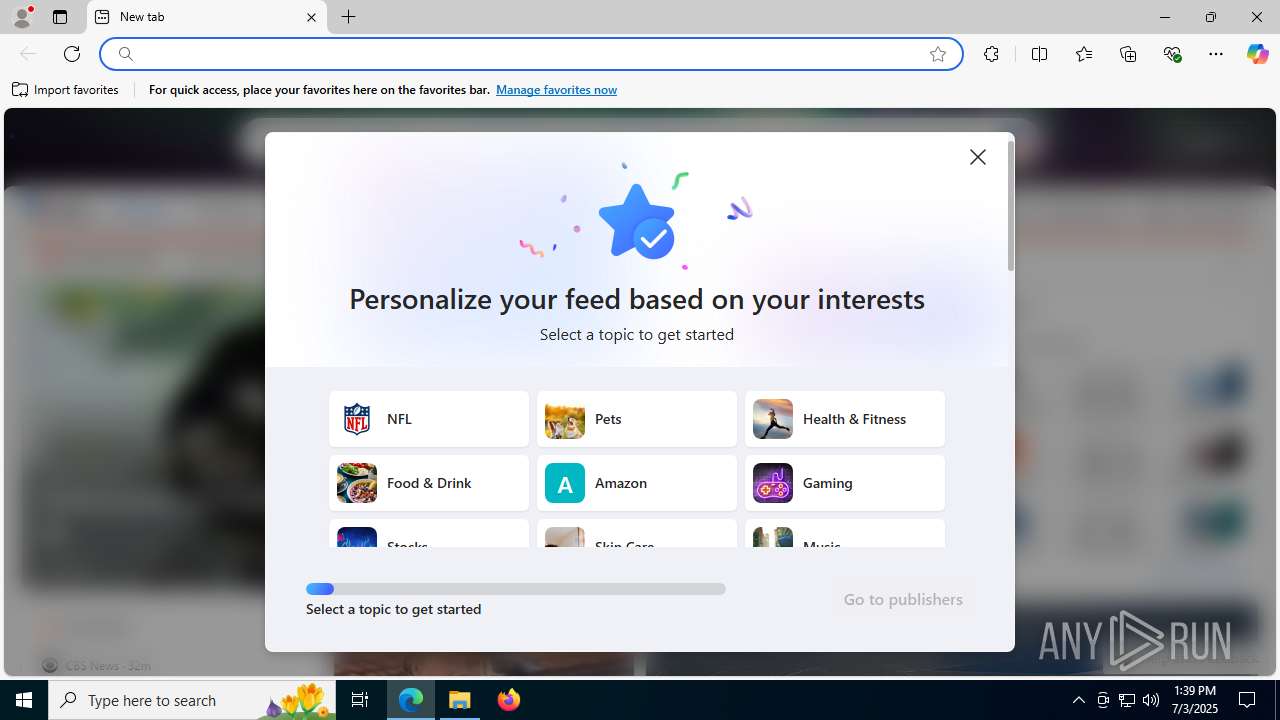Image resolution: width=1280 pixels, height=720 pixels.
Task: Open the Collections icon
Action: click(1128, 54)
